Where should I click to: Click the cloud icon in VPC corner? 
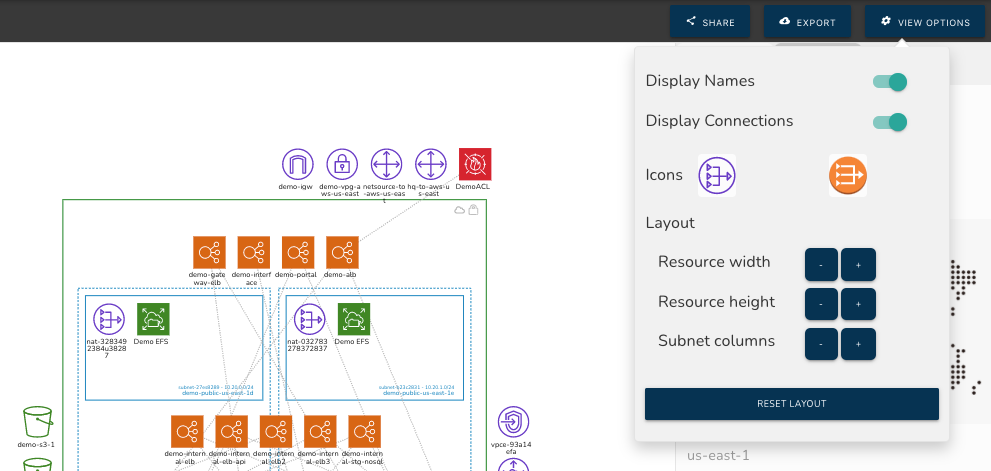click(459, 210)
